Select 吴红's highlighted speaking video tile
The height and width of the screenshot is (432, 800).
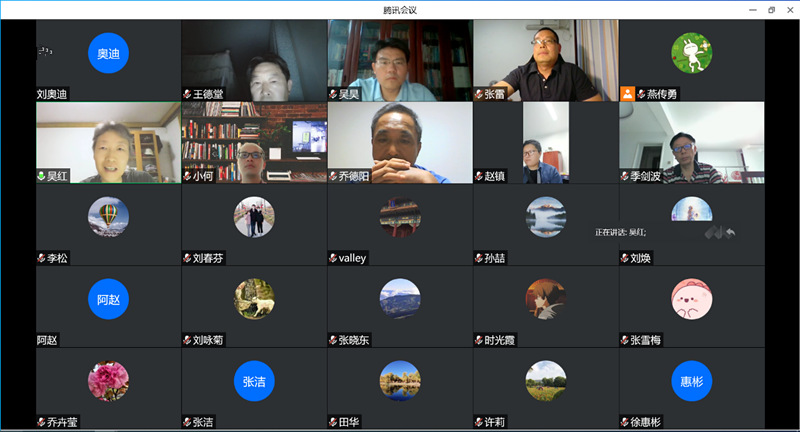(108, 140)
